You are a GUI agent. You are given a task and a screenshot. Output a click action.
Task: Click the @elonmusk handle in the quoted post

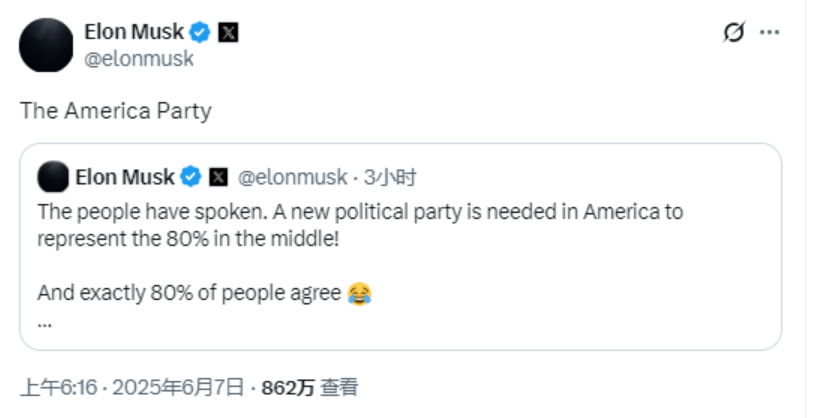(293, 177)
